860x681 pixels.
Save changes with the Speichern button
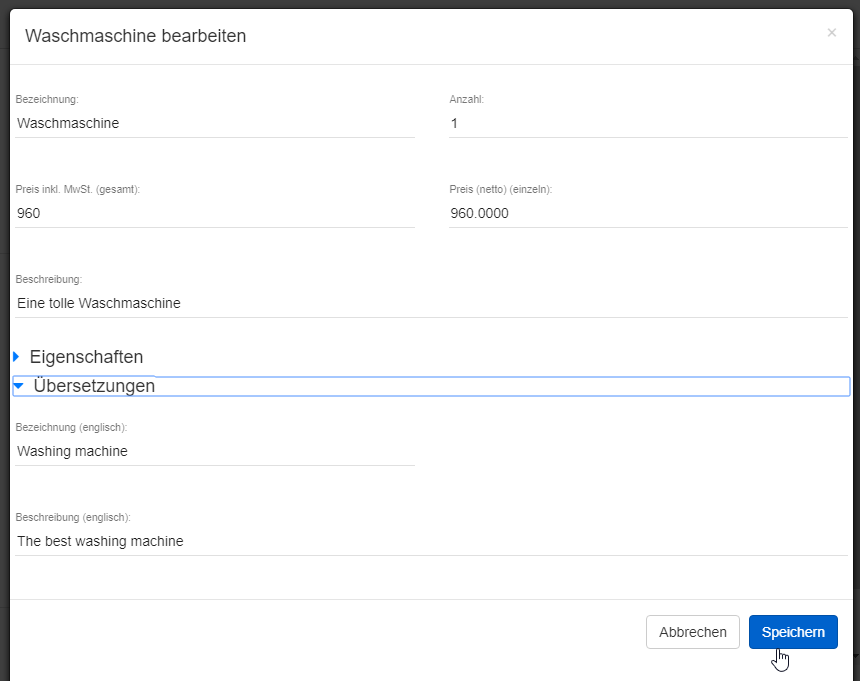tap(793, 632)
